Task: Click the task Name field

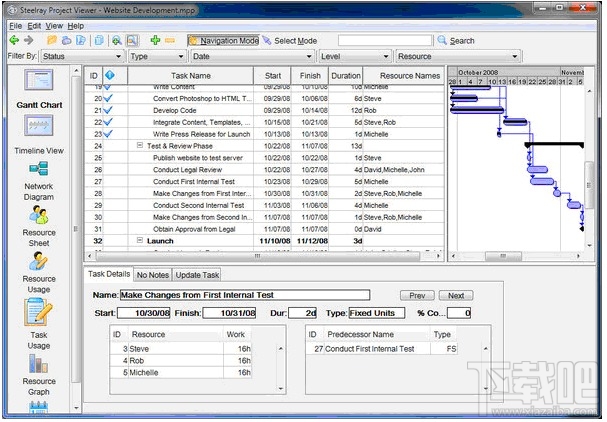Action: [x=245, y=295]
